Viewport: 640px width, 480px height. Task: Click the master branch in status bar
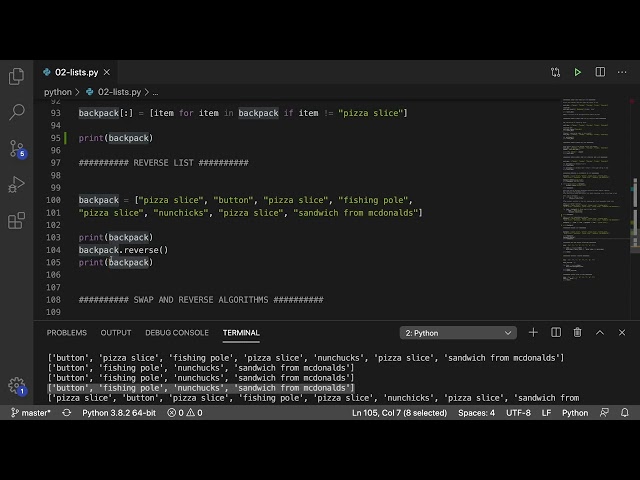31,413
